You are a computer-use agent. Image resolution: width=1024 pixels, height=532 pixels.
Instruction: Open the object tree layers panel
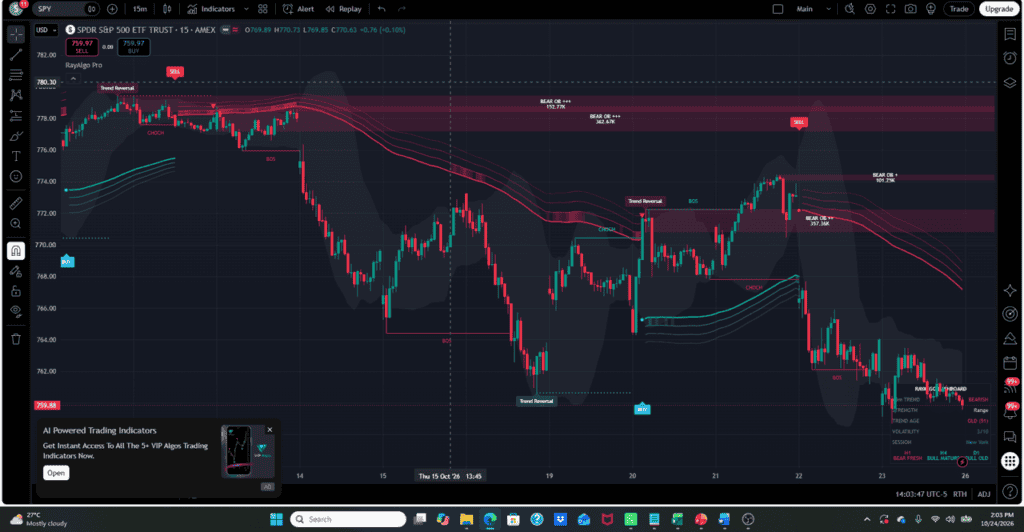tap(1010, 82)
